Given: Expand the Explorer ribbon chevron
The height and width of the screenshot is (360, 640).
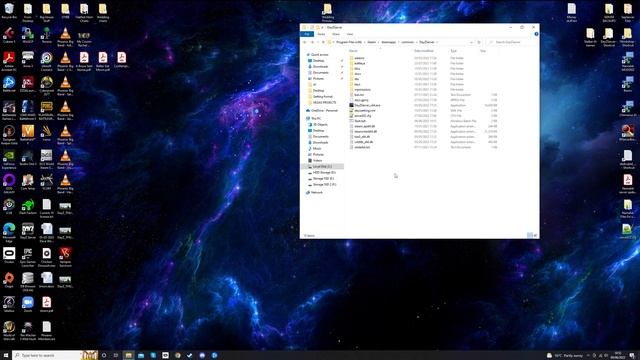Looking at the screenshot, I should pos(531,34).
